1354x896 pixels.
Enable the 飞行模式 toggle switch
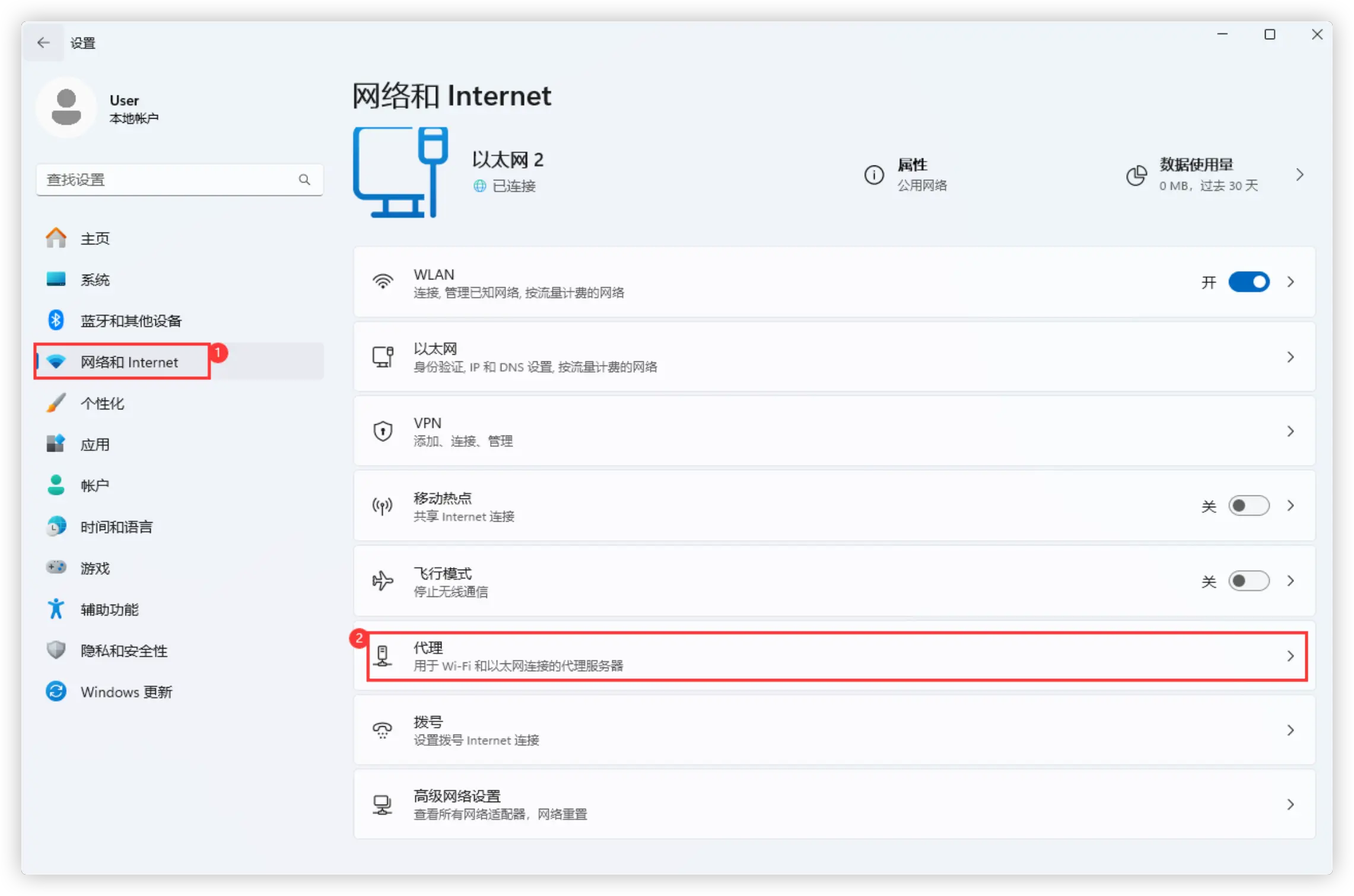pos(1248,580)
